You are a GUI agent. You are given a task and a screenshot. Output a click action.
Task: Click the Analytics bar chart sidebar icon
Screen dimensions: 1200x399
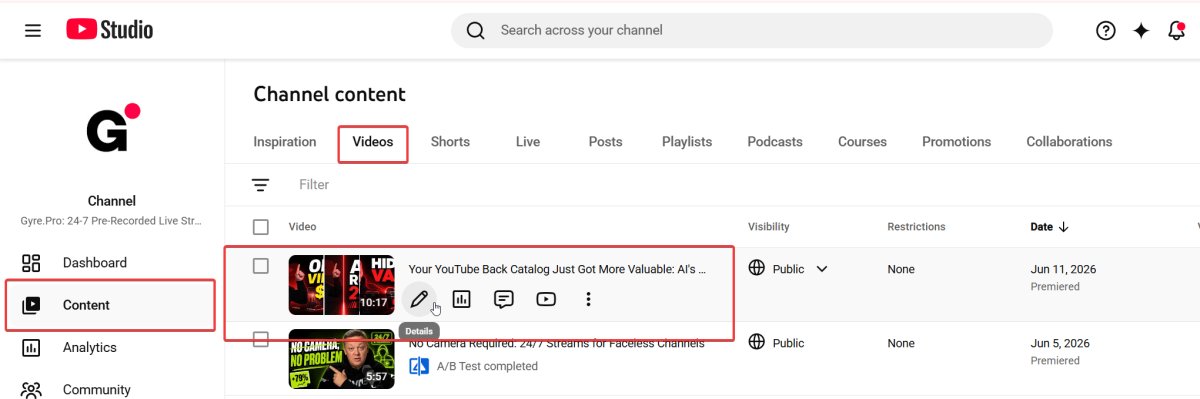31,347
